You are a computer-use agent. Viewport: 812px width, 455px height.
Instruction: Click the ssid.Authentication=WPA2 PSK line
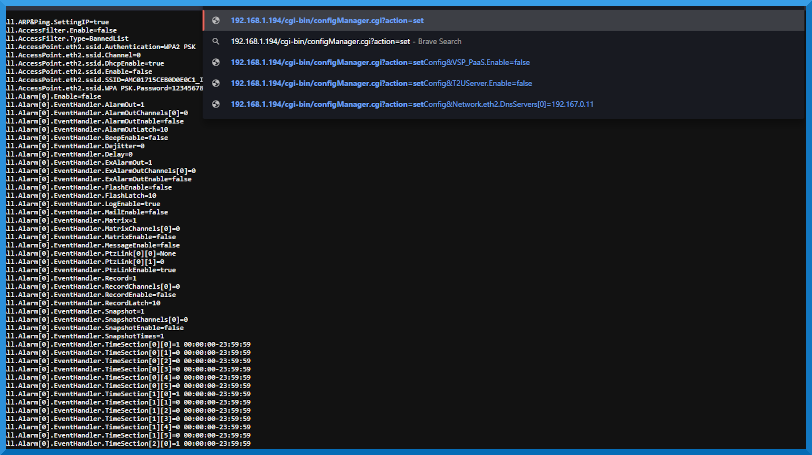tap(100, 46)
